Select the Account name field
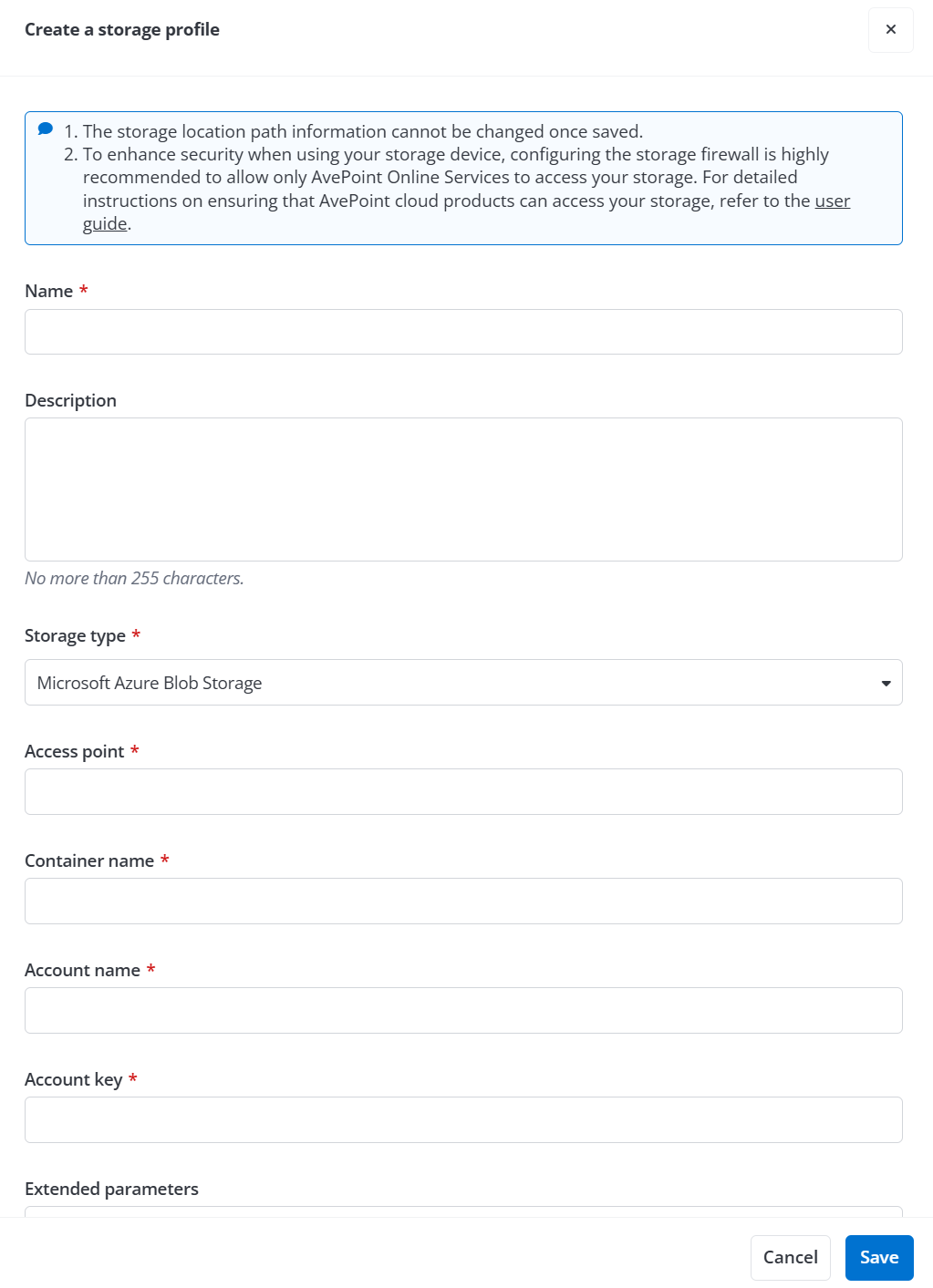Viewport: 933px width, 1288px height. 463,1010
